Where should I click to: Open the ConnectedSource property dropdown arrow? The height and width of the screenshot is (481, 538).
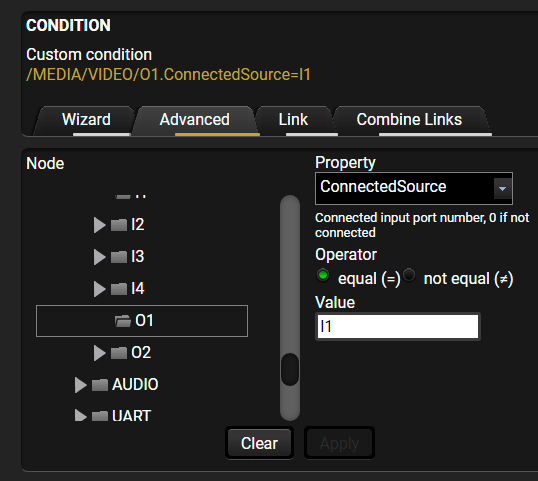pos(502,188)
